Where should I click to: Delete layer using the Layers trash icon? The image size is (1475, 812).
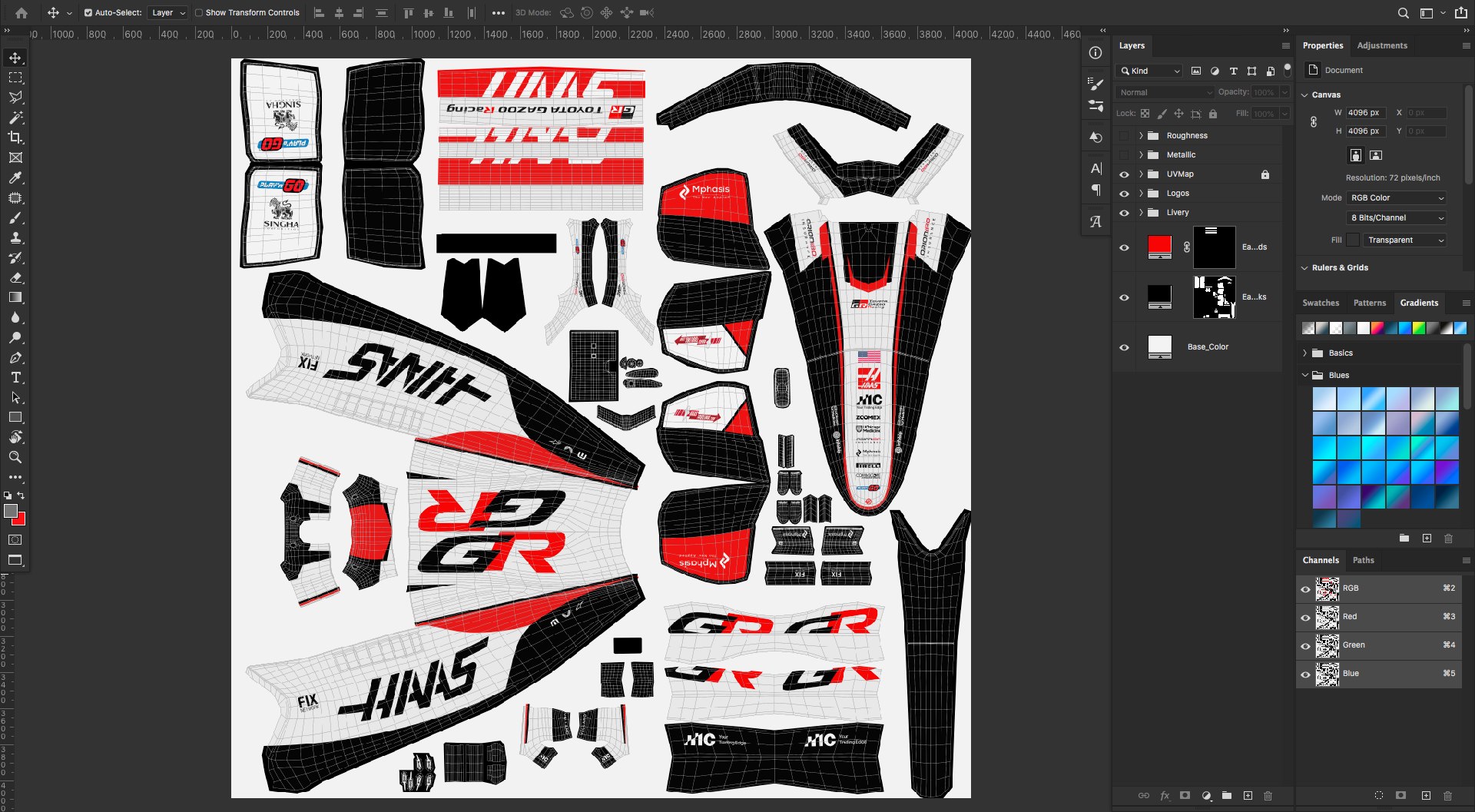1268,796
